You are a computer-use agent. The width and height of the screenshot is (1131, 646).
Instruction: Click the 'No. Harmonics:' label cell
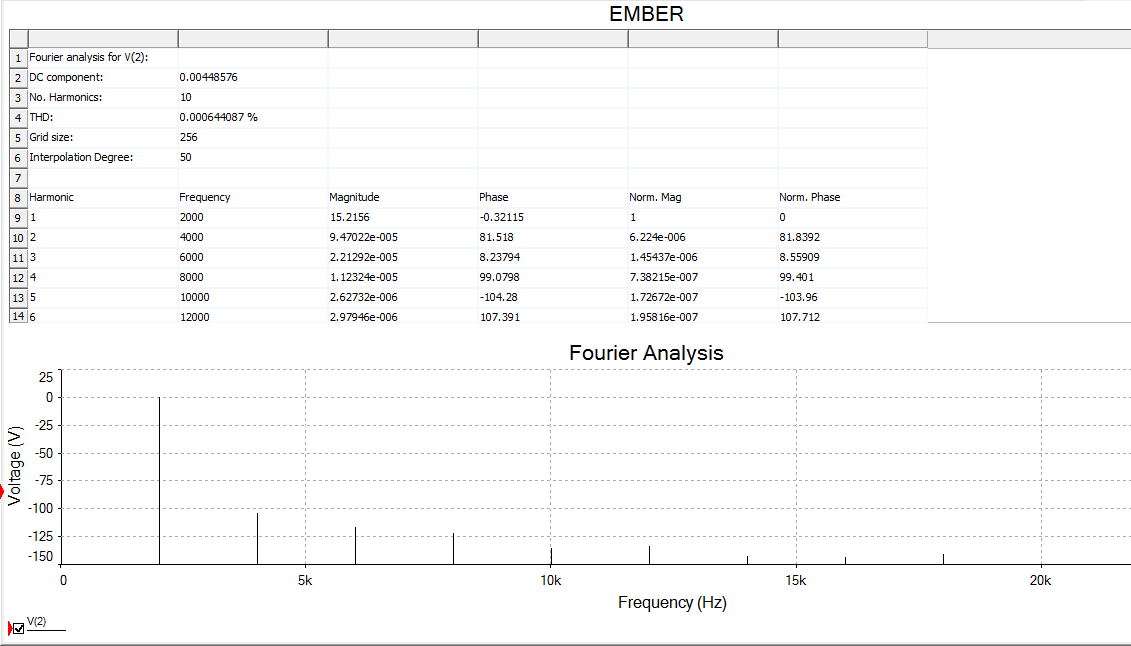pyautogui.click(x=103, y=97)
